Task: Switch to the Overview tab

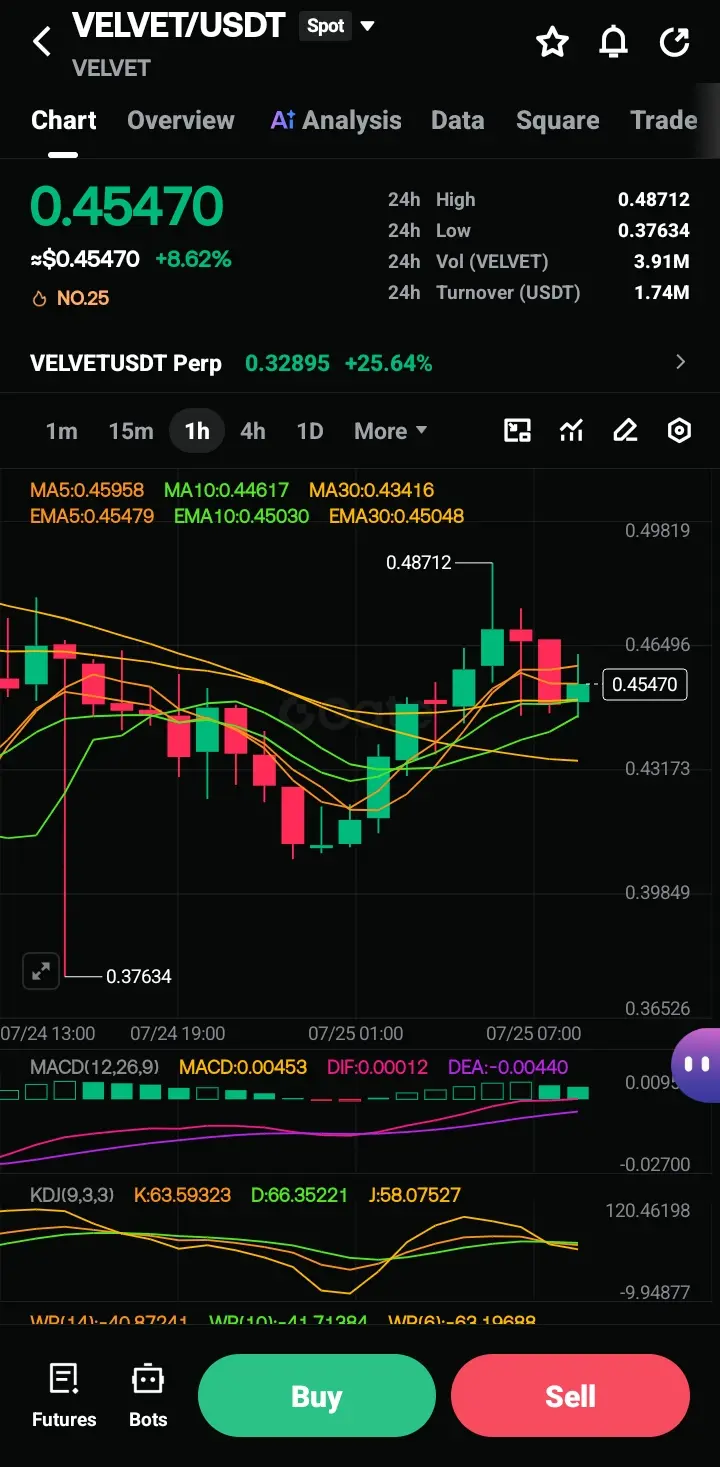Action: tap(181, 120)
